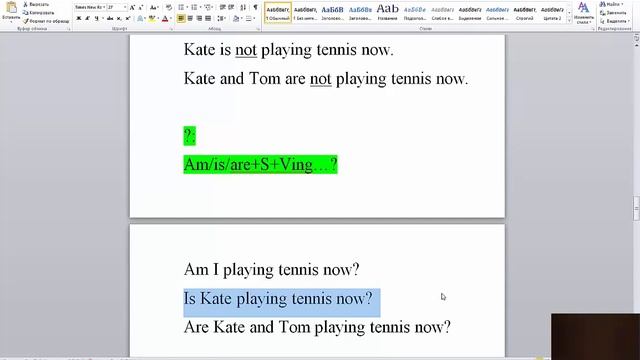
Task: Click the green 'Am/is/are+S+Ving…?' formula
Action: coord(260,164)
